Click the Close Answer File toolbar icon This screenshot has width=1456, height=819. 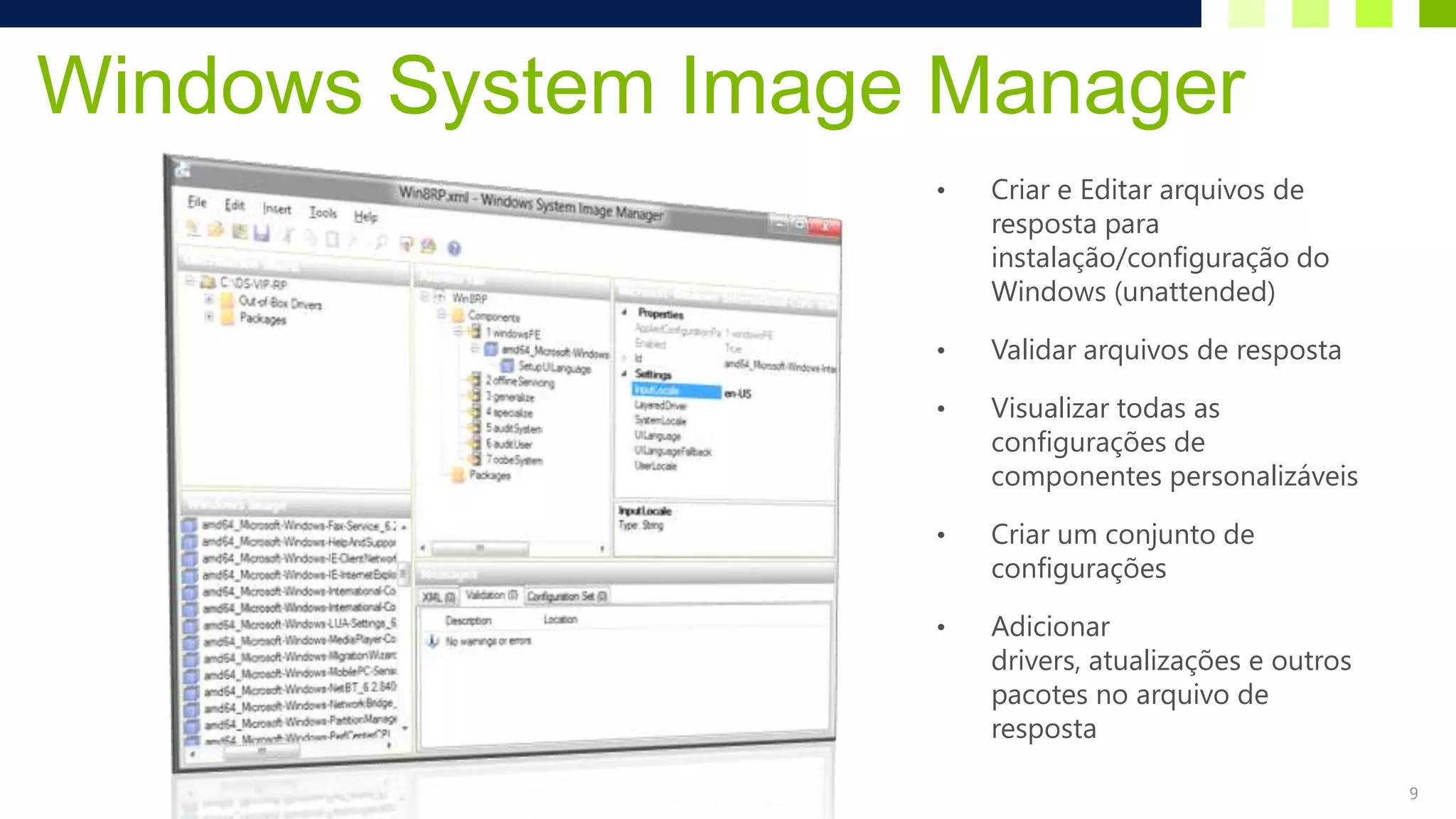tap(240, 231)
